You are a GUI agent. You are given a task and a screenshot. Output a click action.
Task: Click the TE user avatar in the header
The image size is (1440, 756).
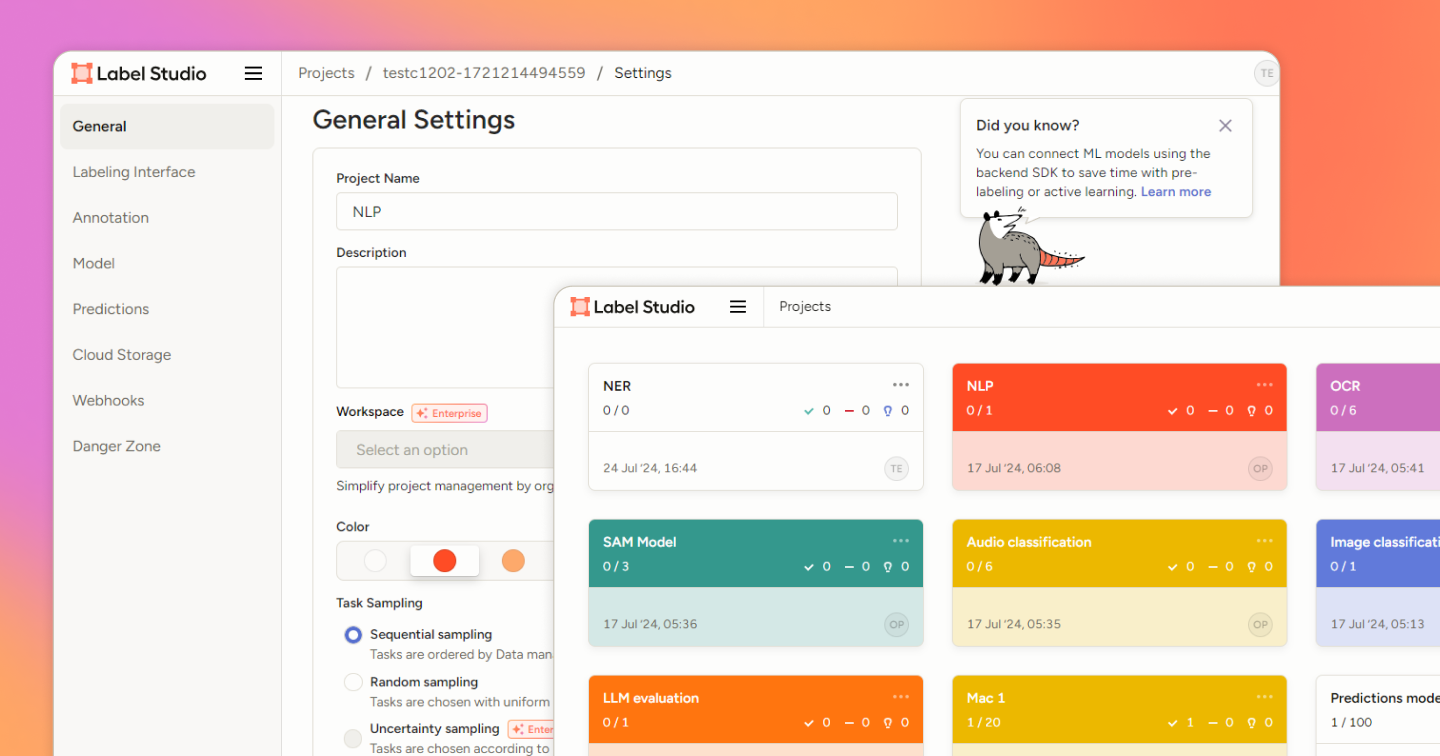pyautogui.click(x=1266, y=73)
